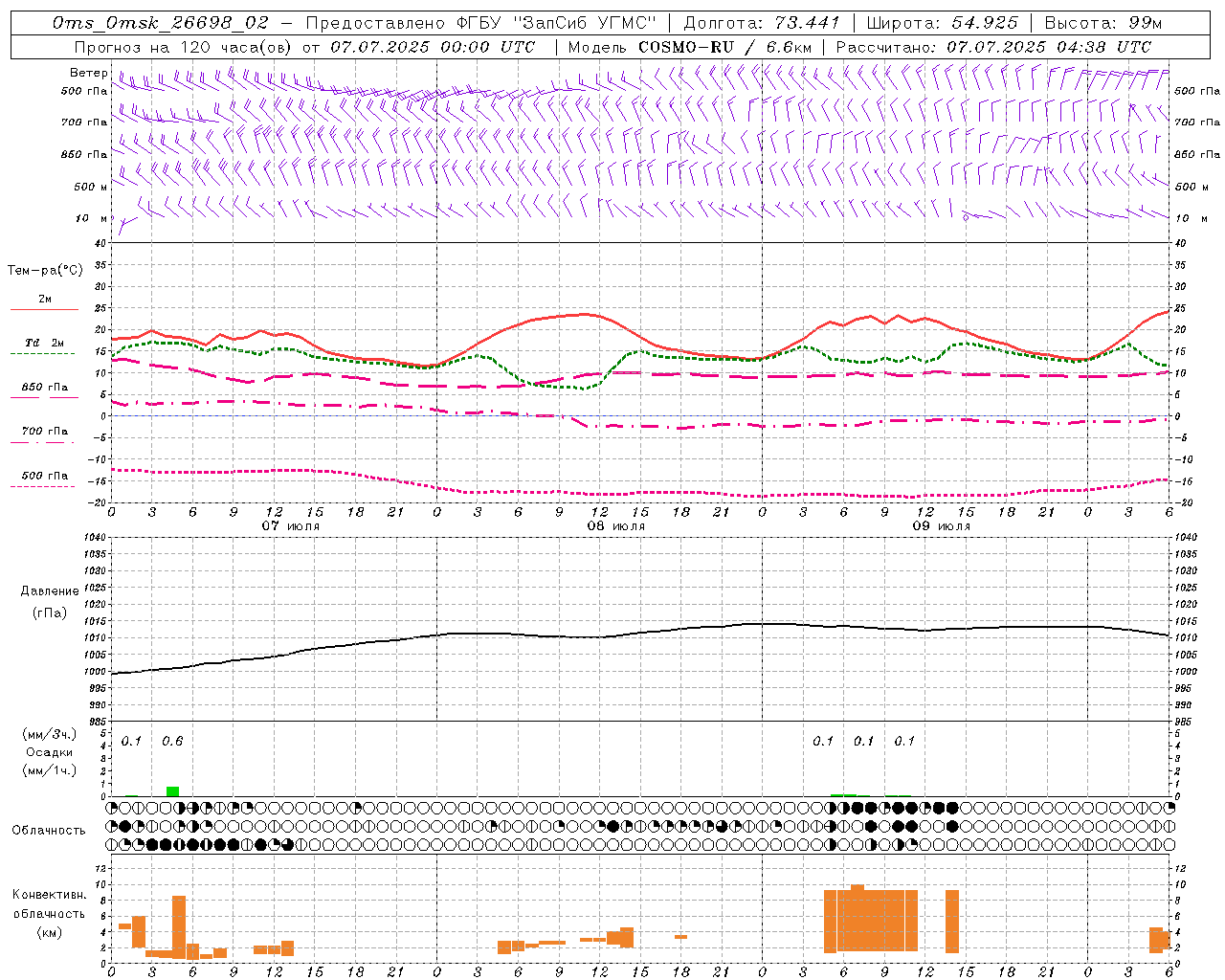Click the 500 гПа temperature legend entry
The width and height of the screenshot is (1225, 980).
point(45,476)
